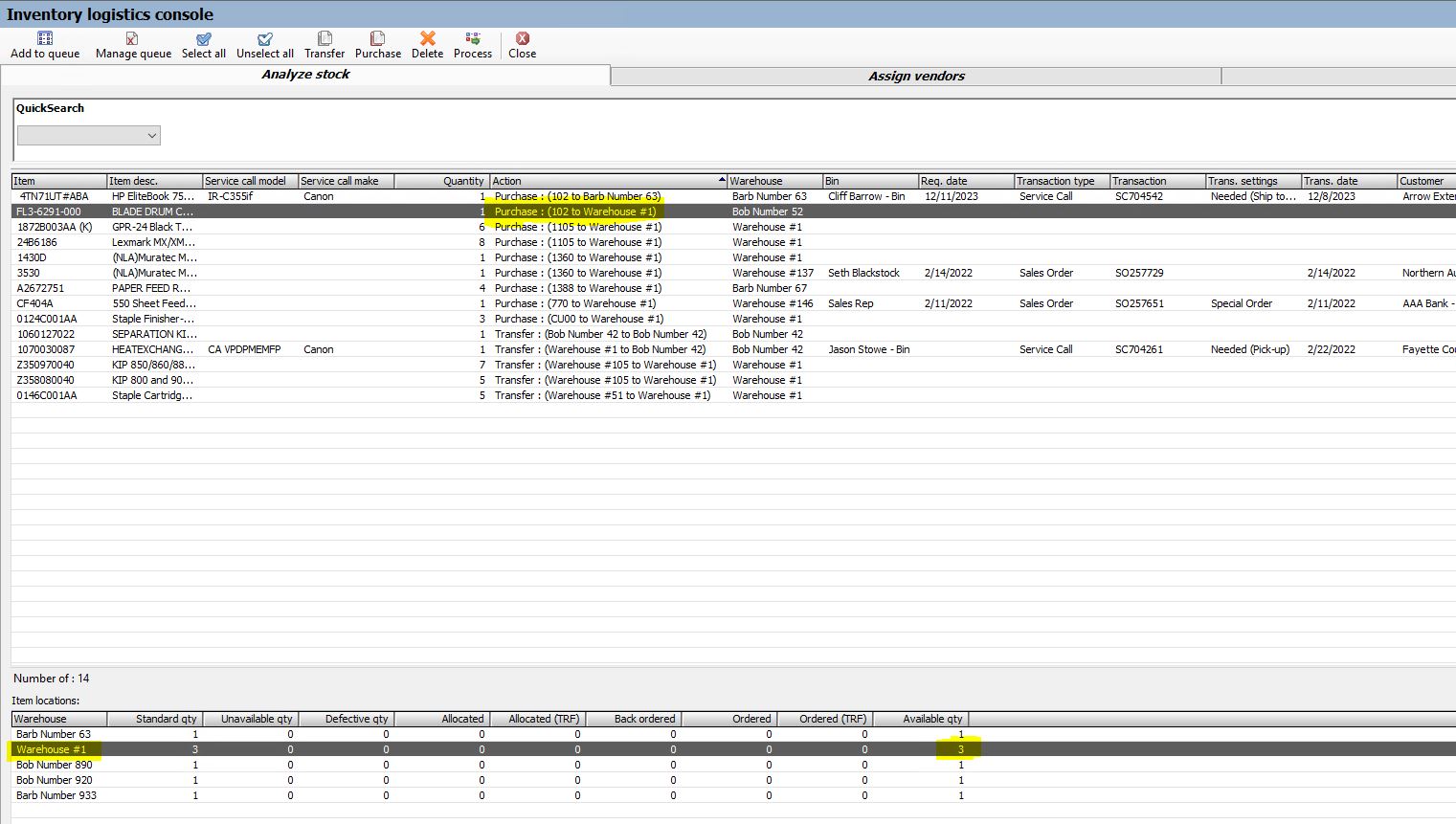Screen dimensions: 1456x824
Task: Select Bob Number 920 location row
Action: pyautogui.click(x=733, y=780)
